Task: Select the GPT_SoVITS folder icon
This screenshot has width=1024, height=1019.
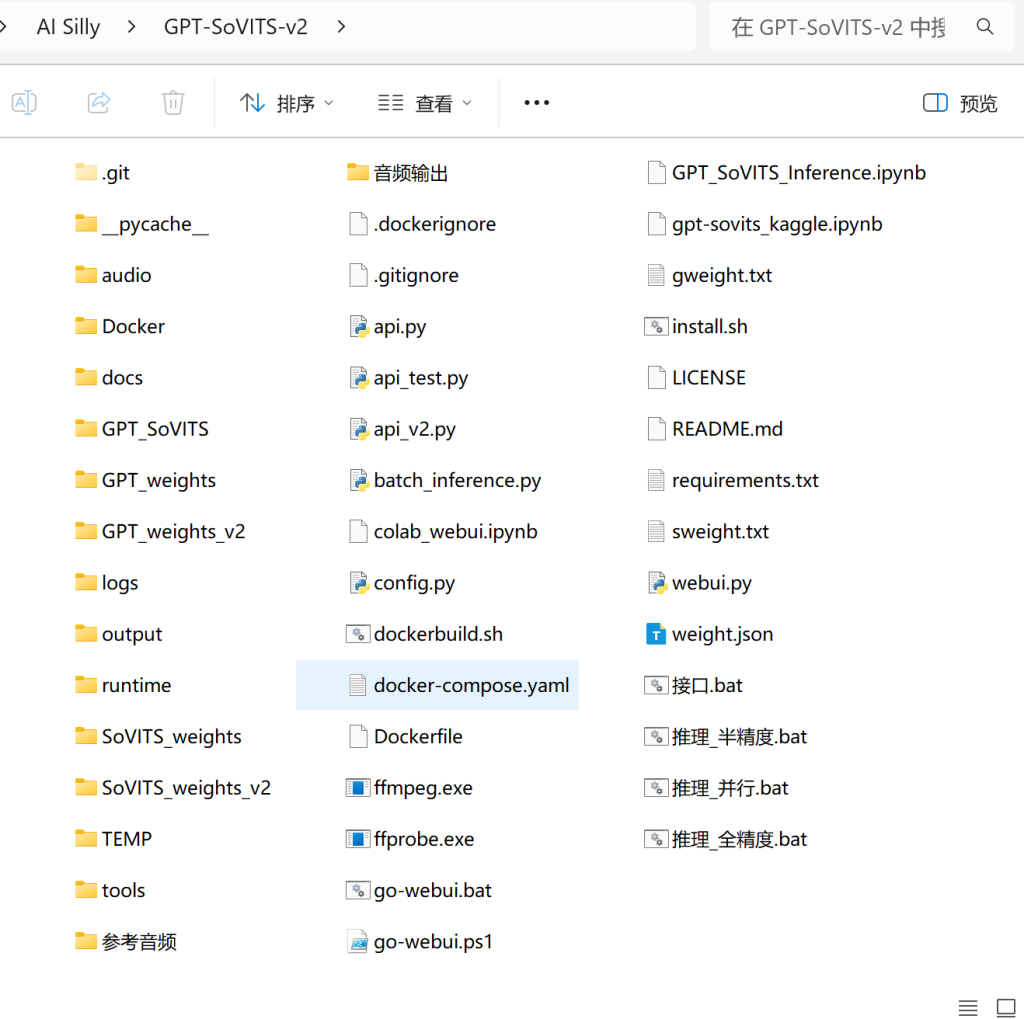Action: 86,429
